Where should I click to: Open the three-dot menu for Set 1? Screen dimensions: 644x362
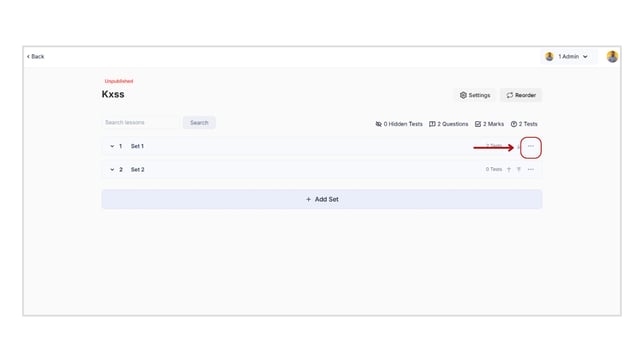(x=531, y=146)
